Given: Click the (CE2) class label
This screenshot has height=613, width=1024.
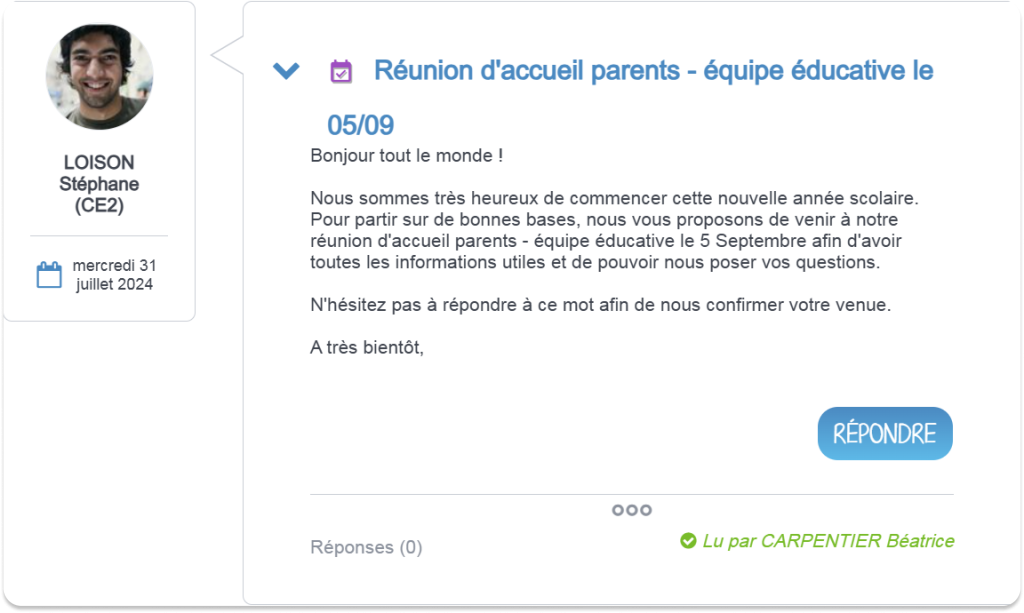Looking at the screenshot, I should click(x=99, y=206).
